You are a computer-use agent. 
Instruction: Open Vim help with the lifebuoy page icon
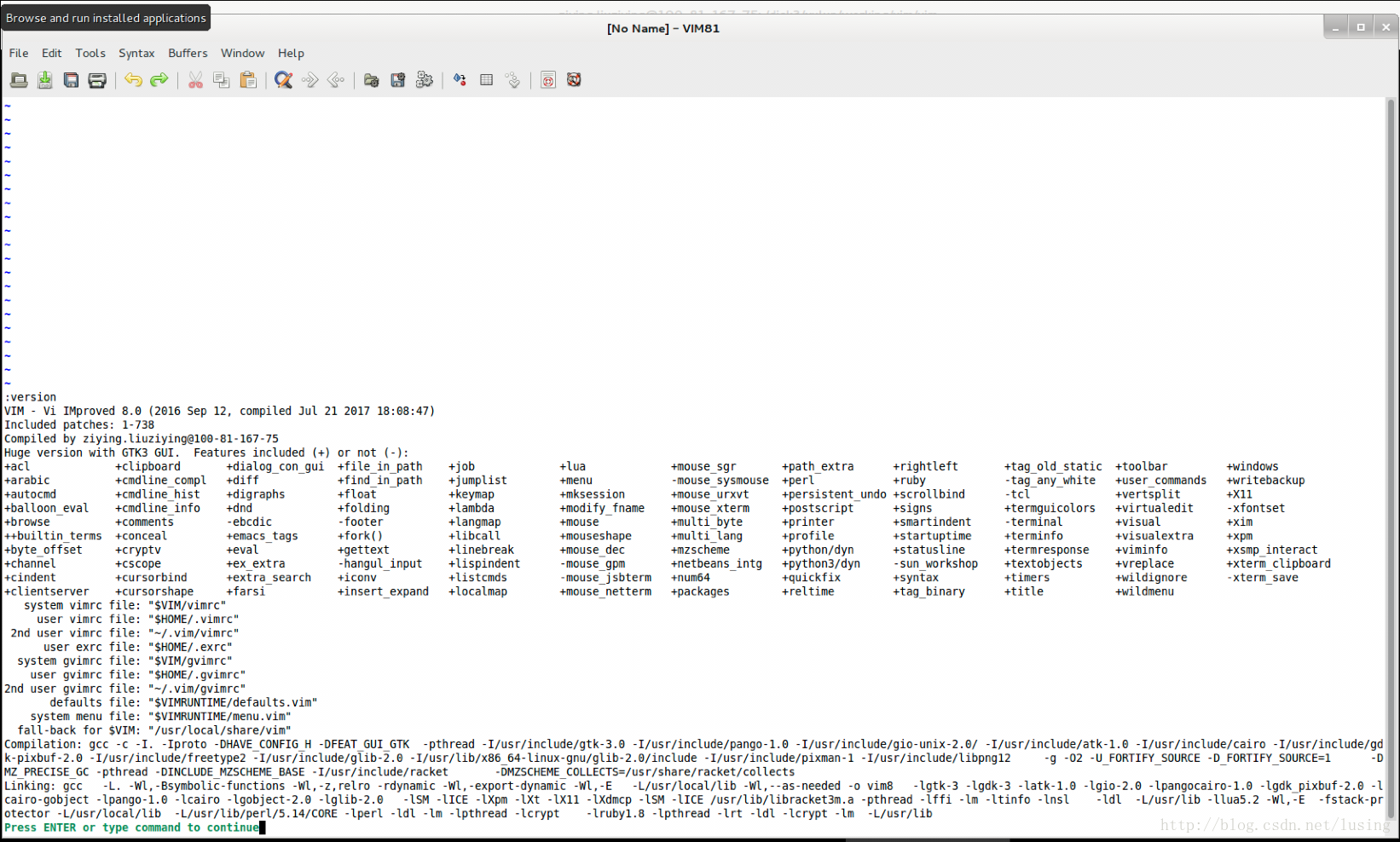tap(548, 80)
